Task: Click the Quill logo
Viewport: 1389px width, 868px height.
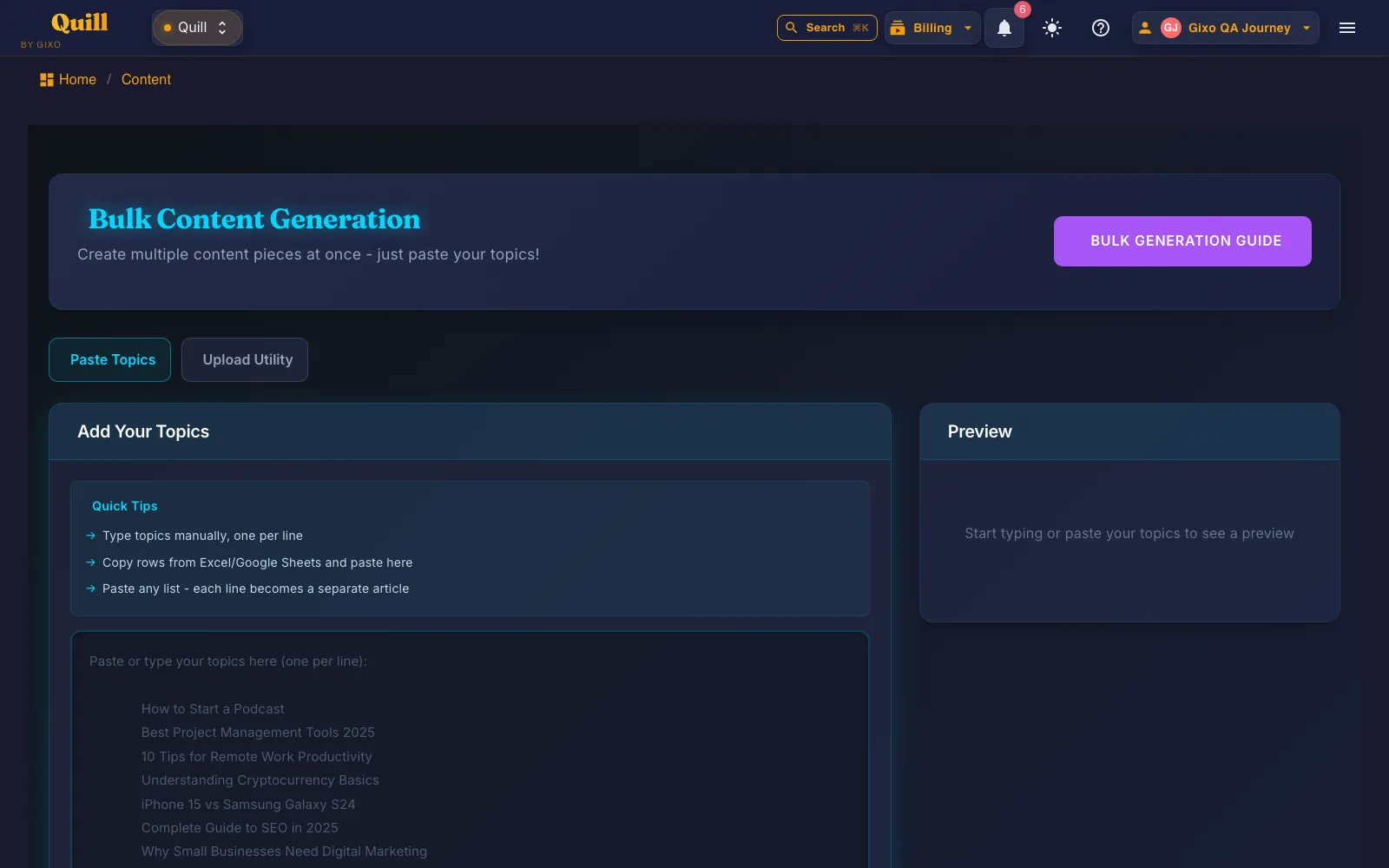Action: pos(79,23)
